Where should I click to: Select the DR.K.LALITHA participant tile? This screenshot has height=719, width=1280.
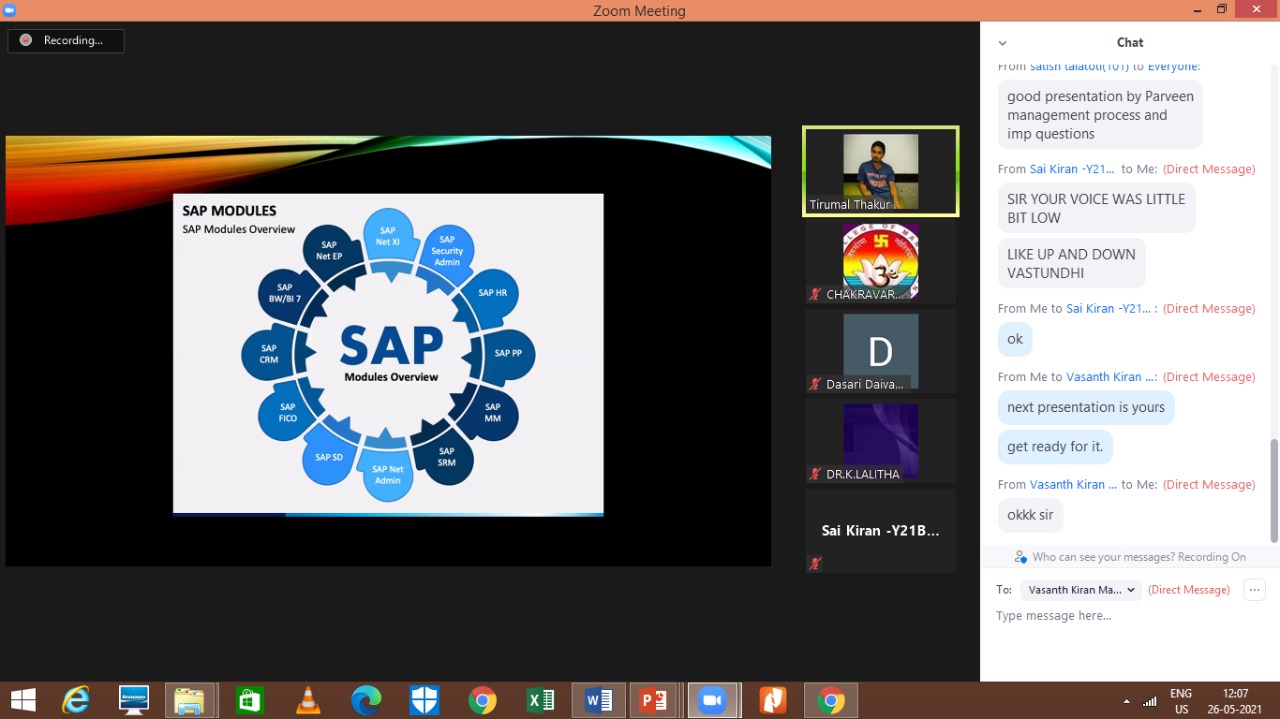click(x=880, y=441)
